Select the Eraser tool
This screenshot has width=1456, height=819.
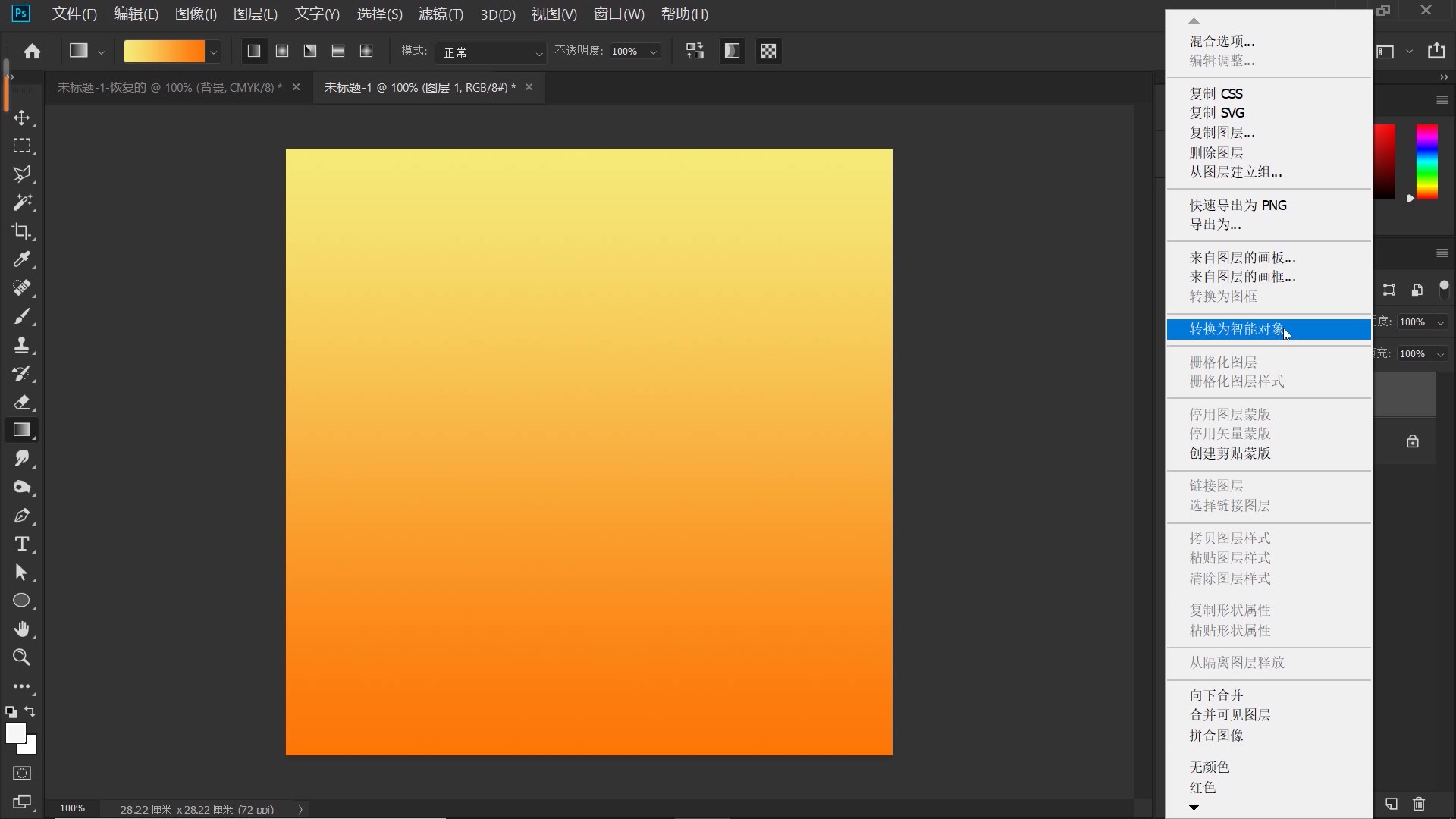tap(22, 402)
